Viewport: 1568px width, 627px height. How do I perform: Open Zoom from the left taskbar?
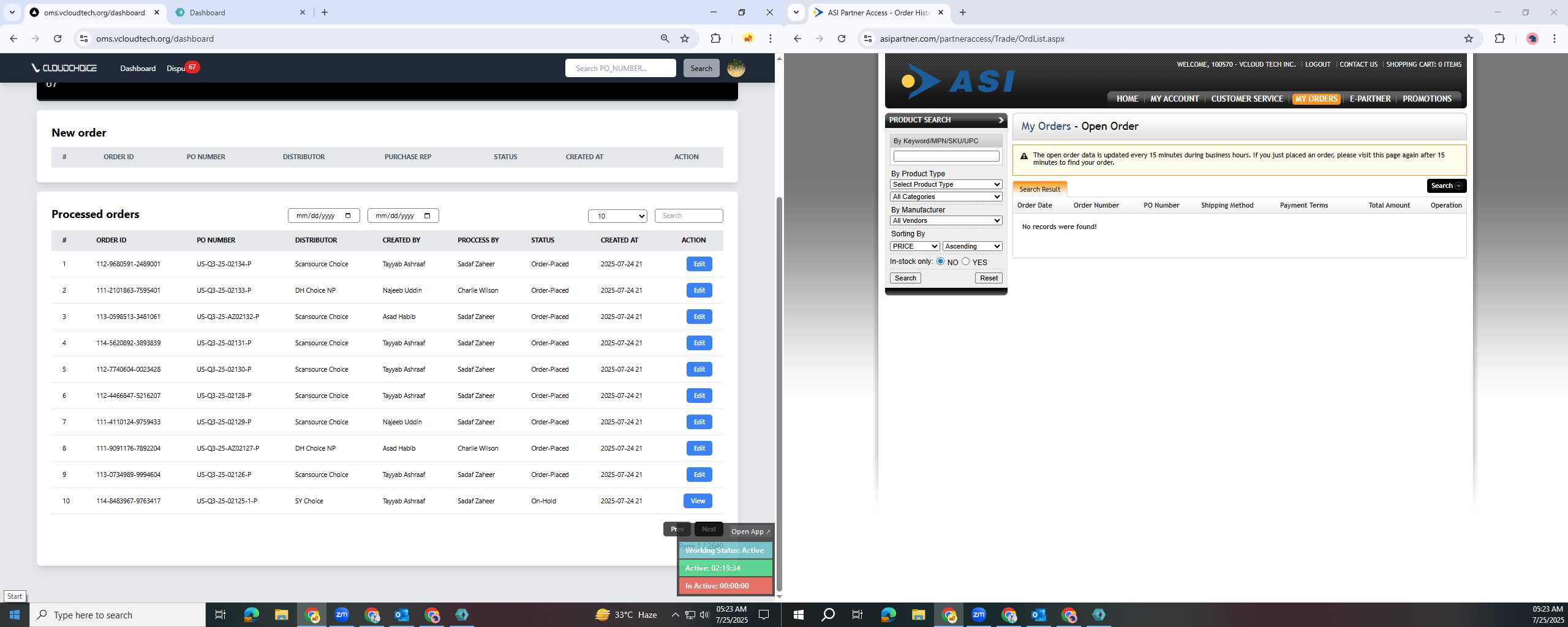[x=342, y=615]
